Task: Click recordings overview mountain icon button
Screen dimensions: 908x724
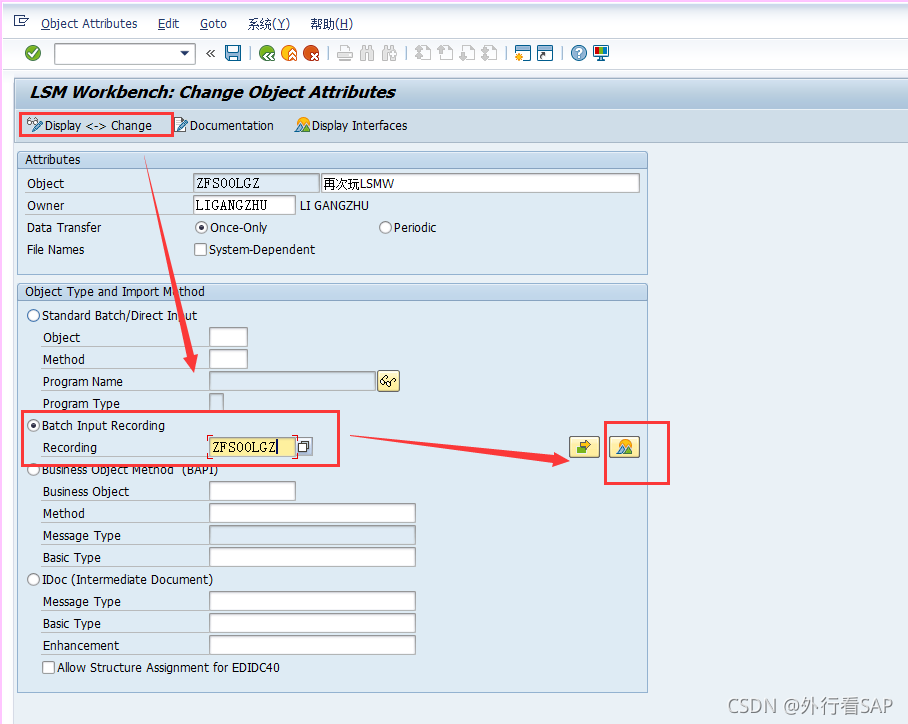Action: tap(624, 447)
